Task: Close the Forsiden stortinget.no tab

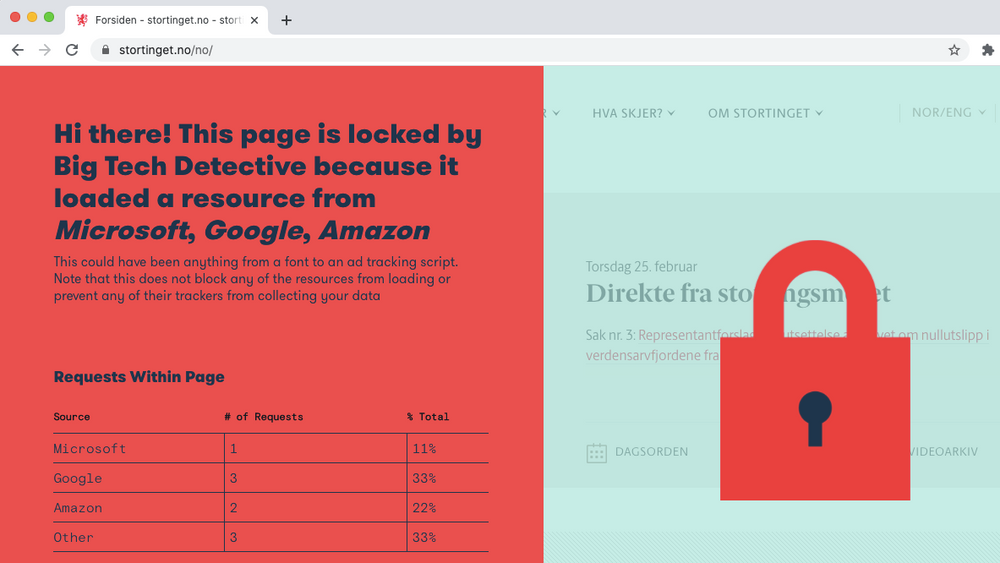Action: [x=254, y=20]
